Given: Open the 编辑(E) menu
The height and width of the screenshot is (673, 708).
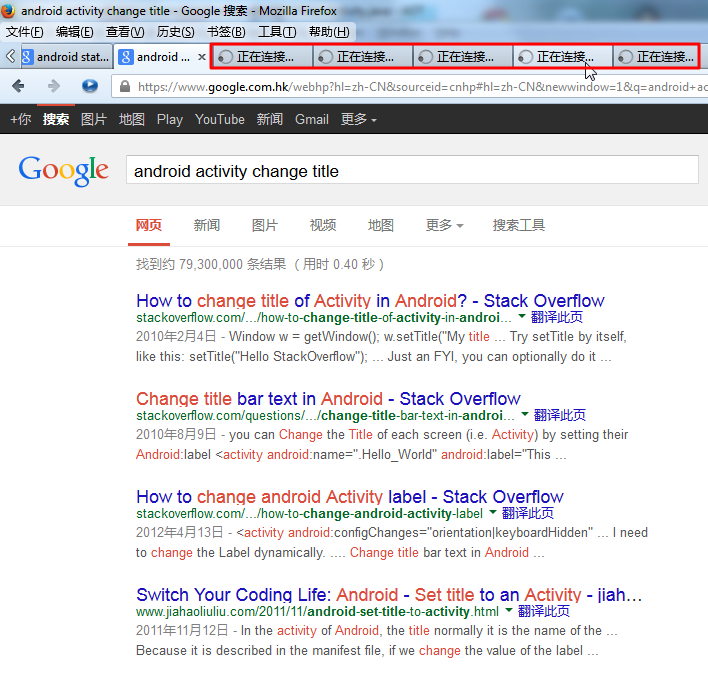Looking at the screenshot, I should click(75, 32).
